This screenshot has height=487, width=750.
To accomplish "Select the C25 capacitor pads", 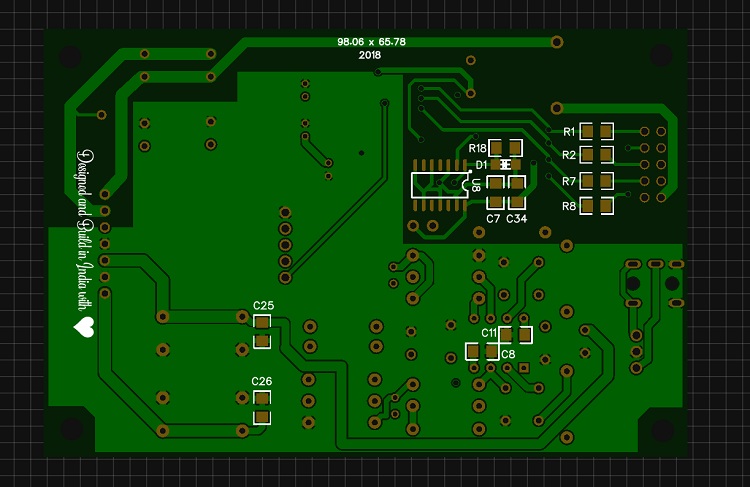I will pos(262,332).
